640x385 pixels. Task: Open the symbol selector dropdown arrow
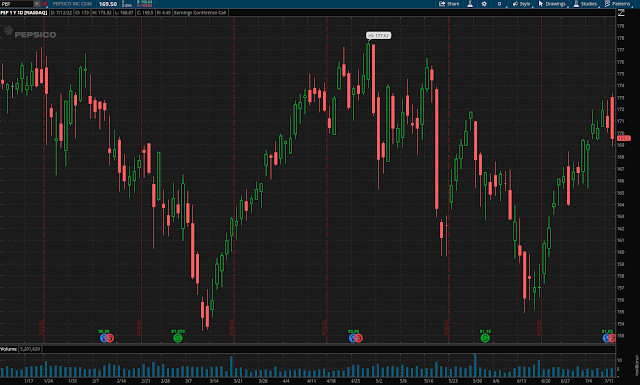[x=37, y=4]
